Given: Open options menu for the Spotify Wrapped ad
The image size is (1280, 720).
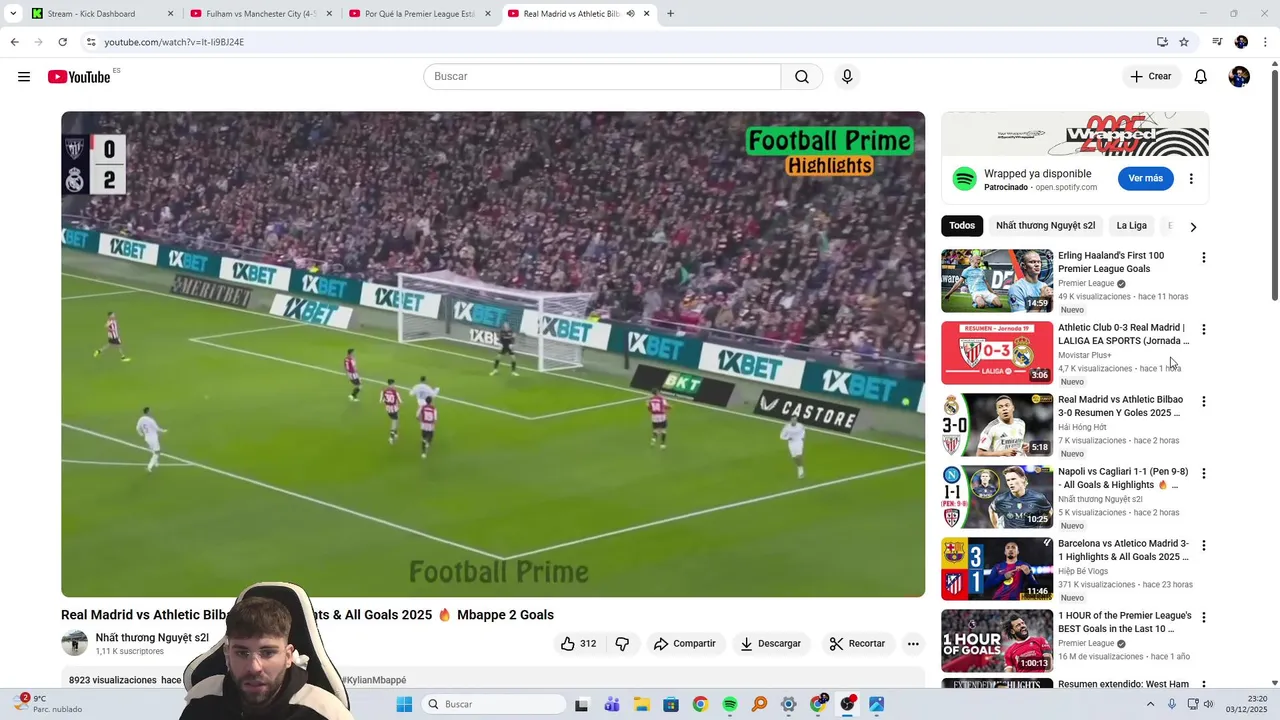Looking at the screenshot, I should point(1191,179).
